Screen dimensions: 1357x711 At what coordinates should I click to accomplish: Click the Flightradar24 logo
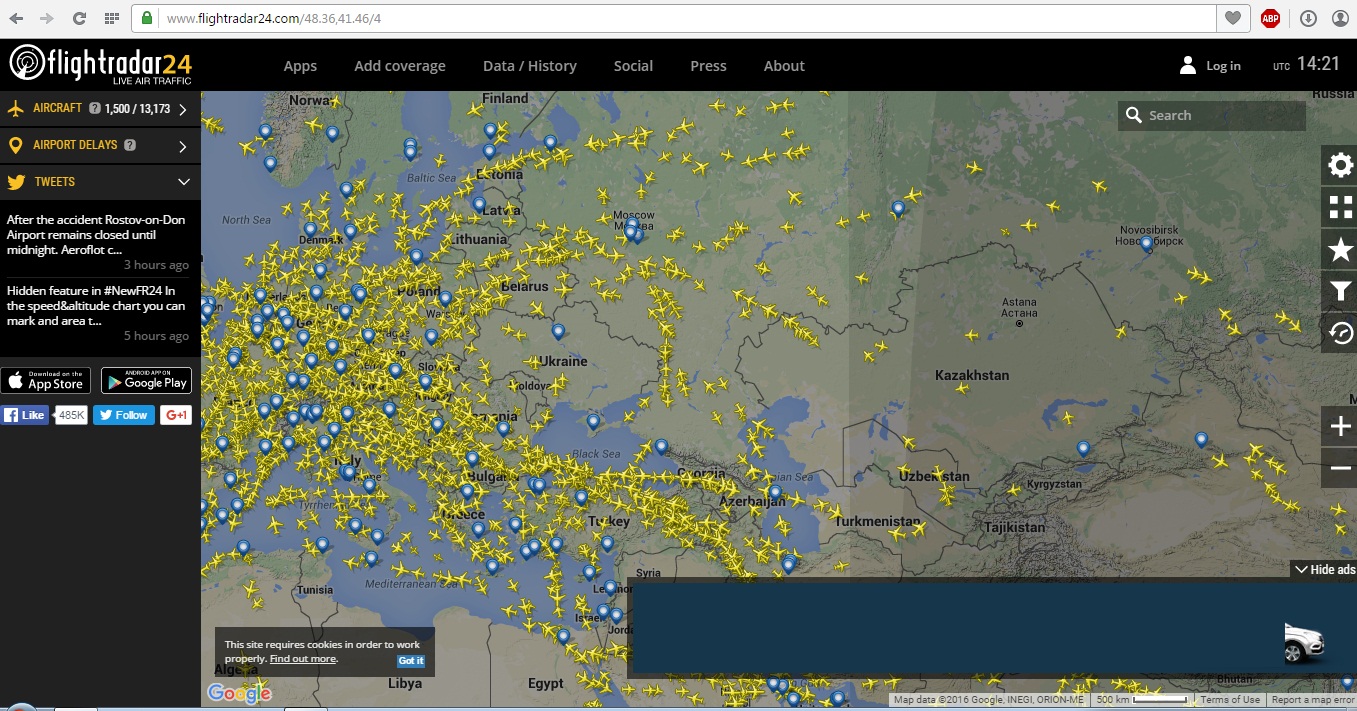point(100,64)
